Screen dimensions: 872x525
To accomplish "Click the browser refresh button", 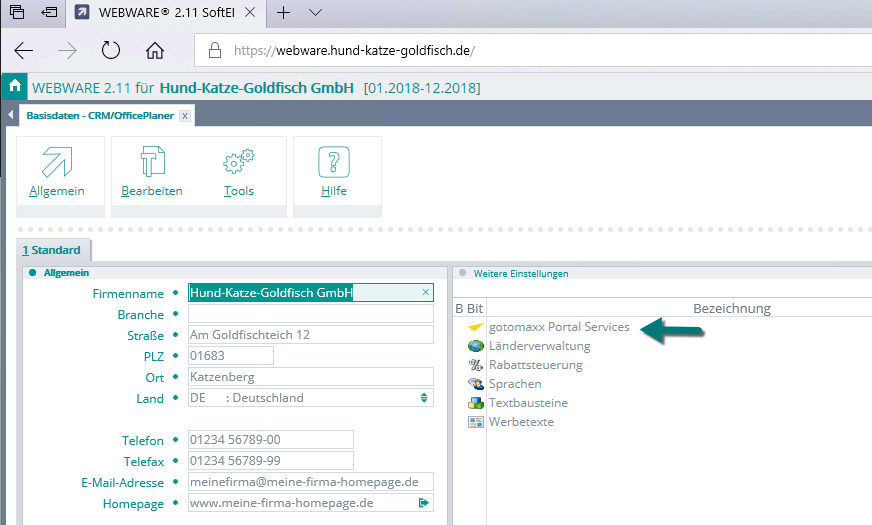I will point(111,50).
